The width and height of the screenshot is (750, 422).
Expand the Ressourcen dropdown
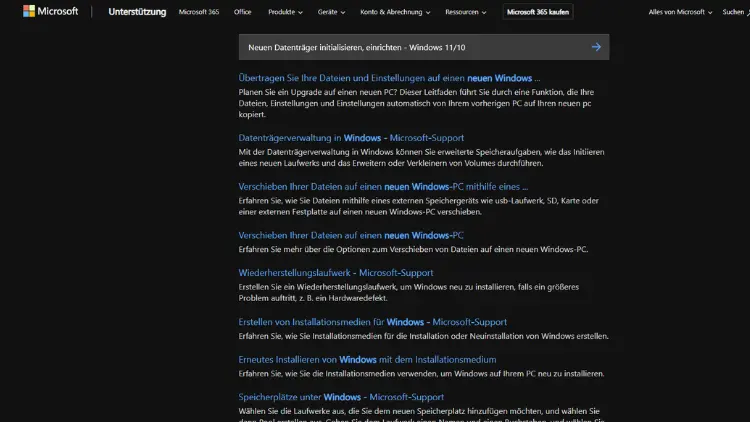465,12
